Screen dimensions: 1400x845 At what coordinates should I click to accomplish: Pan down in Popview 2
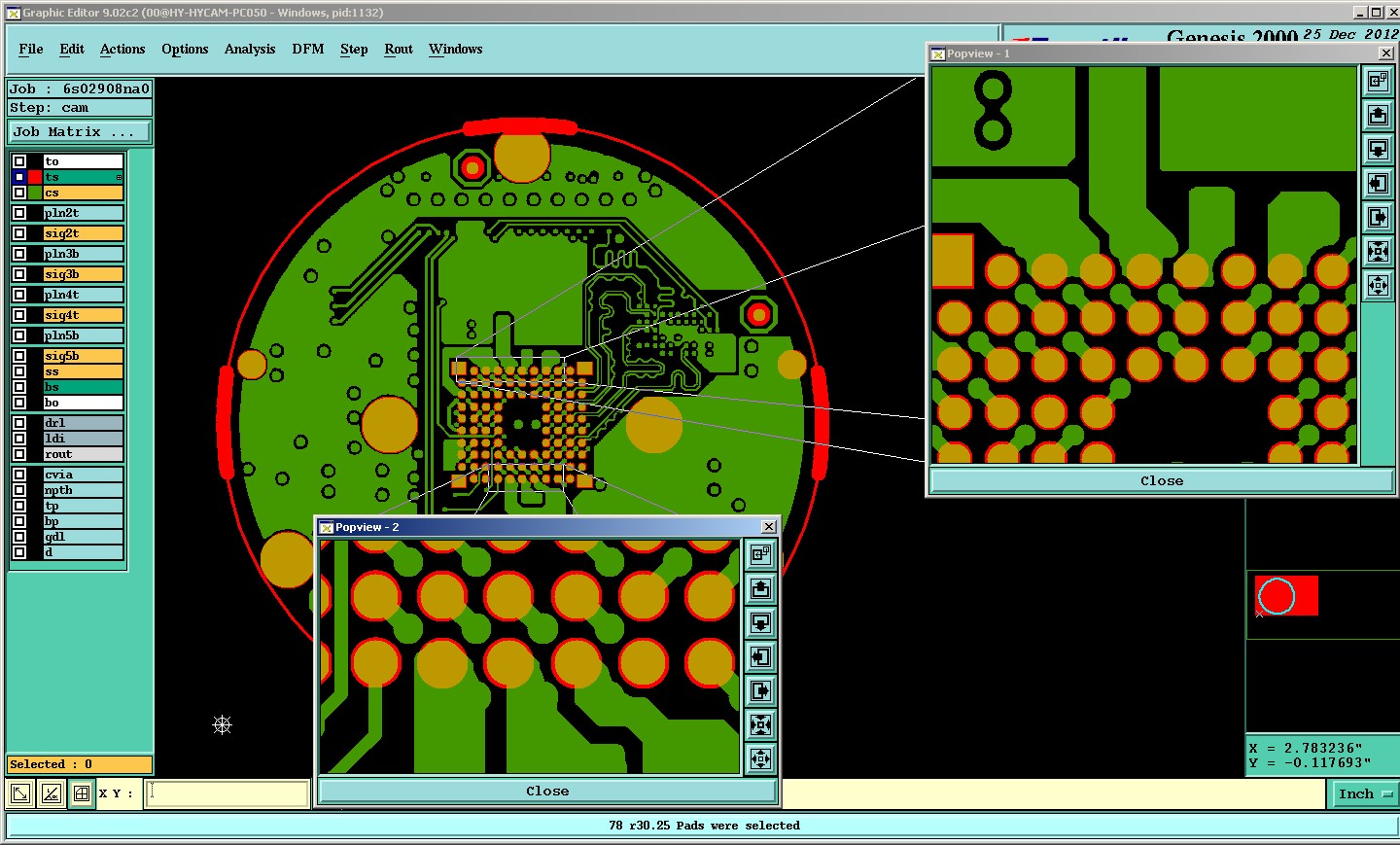[760, 623]
